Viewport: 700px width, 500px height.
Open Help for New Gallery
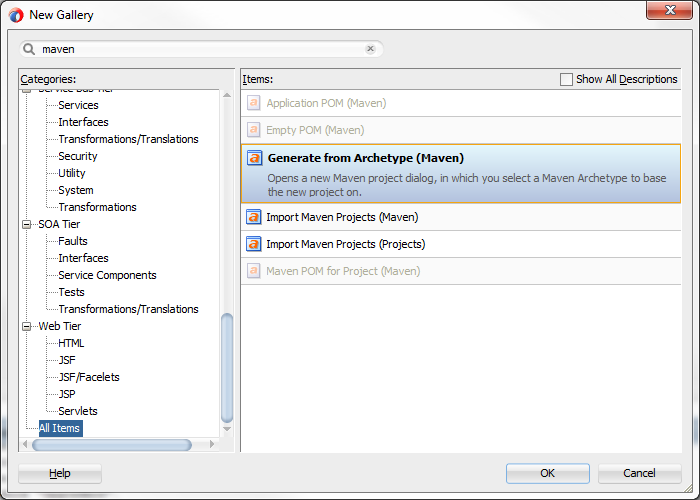tap(60, 473)
